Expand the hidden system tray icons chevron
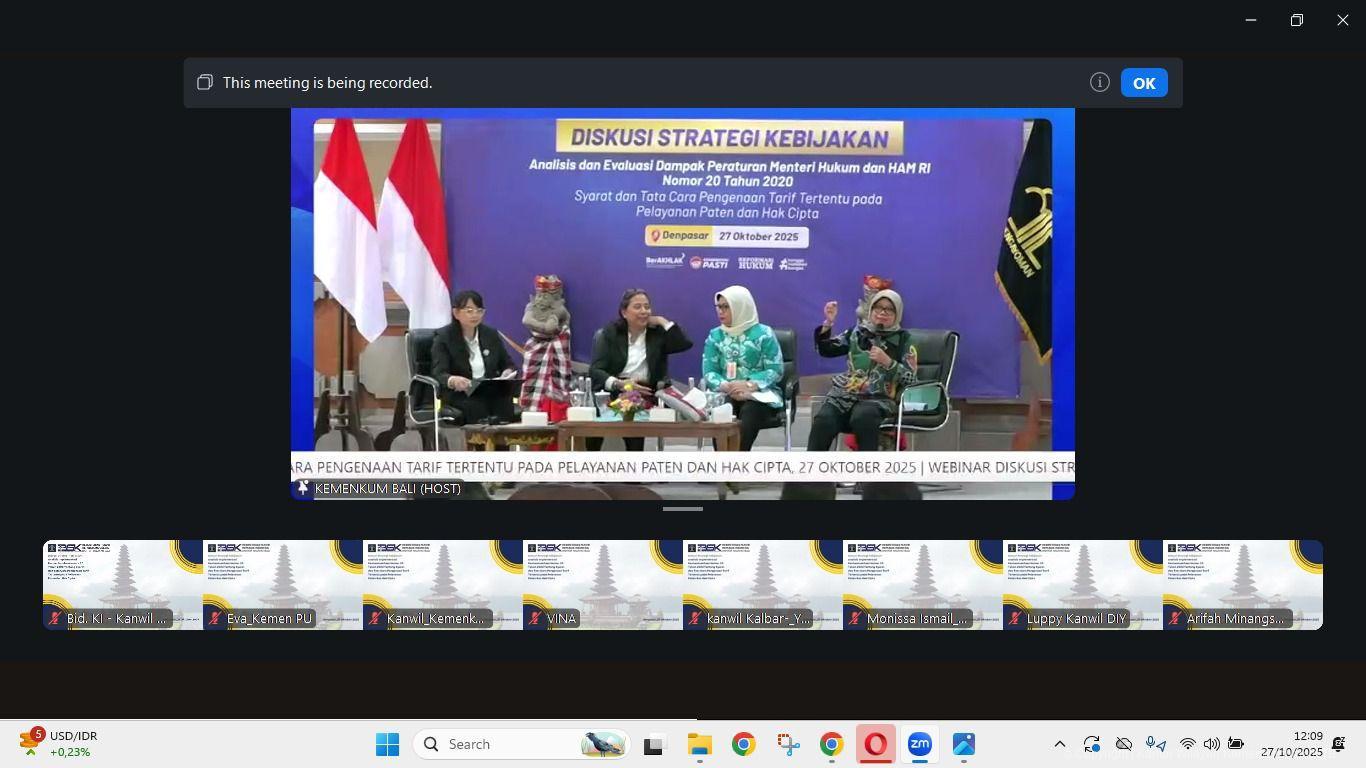This screenshot has width=1366, height=768. coord(1059,744)
